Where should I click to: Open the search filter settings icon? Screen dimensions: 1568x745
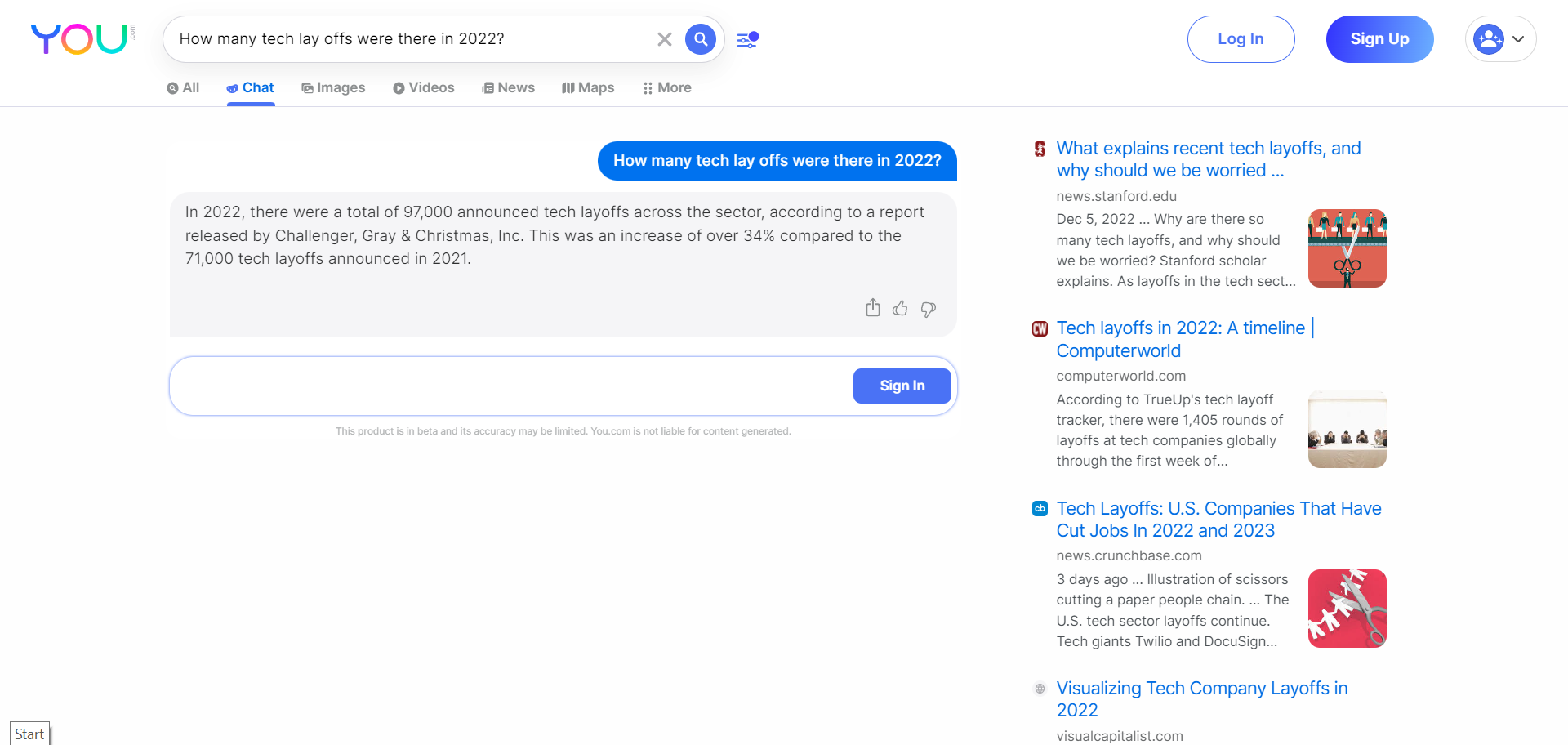pos(748,39)
